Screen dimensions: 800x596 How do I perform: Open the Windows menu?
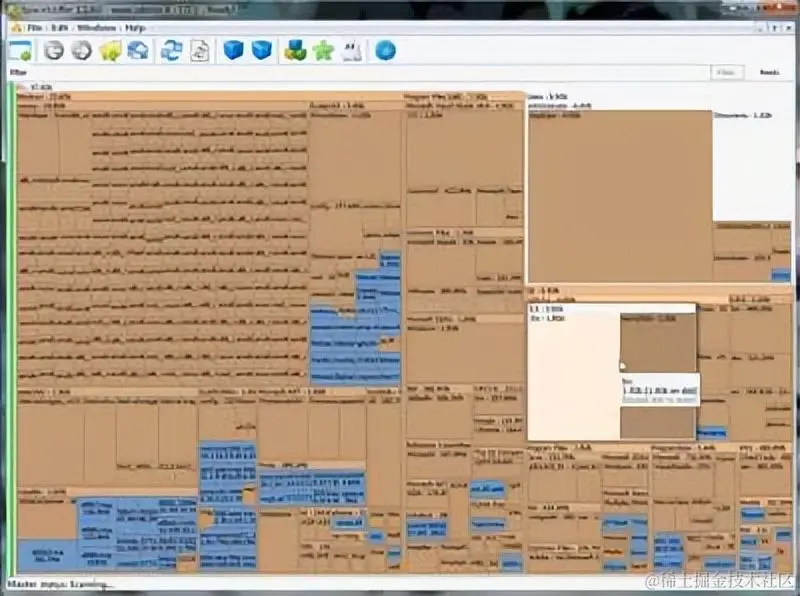click(x=96, y=28)
